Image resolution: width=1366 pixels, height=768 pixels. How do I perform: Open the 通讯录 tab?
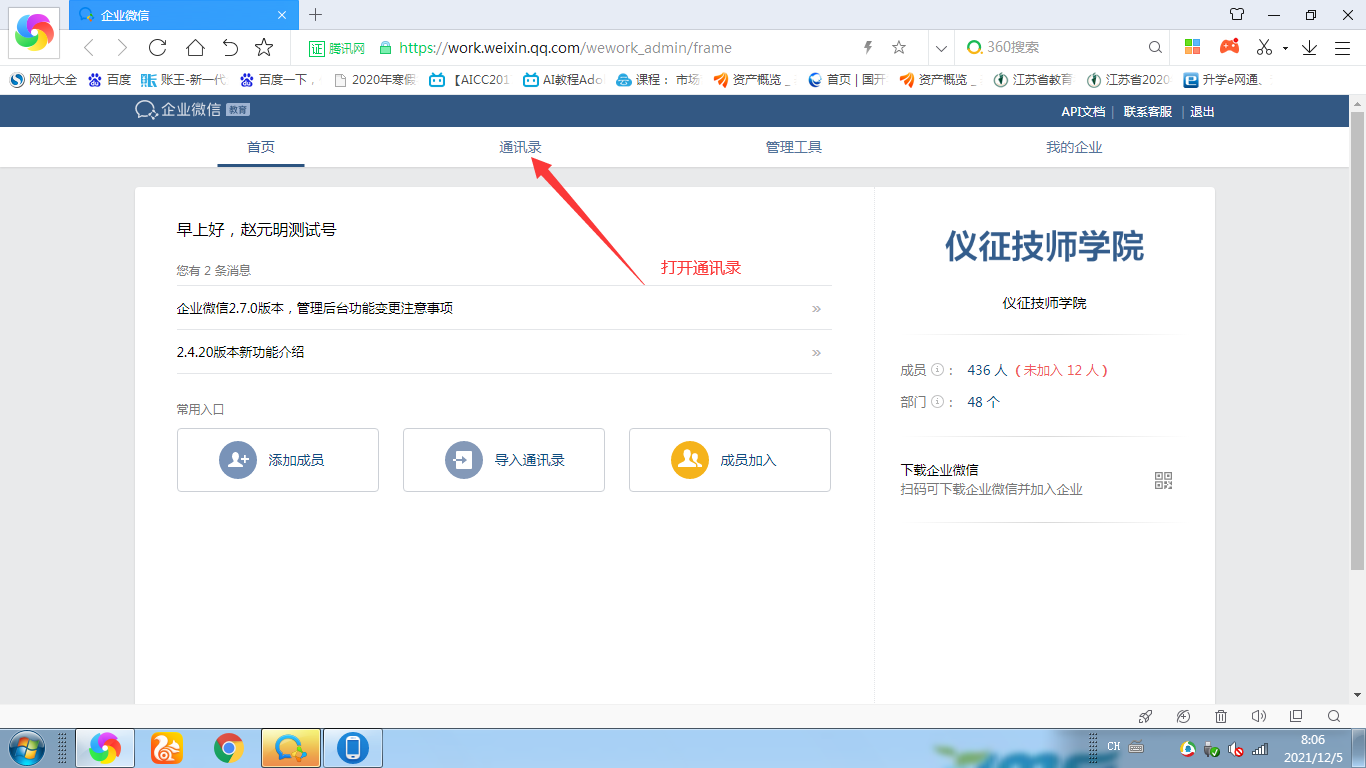tap(520, 147)
